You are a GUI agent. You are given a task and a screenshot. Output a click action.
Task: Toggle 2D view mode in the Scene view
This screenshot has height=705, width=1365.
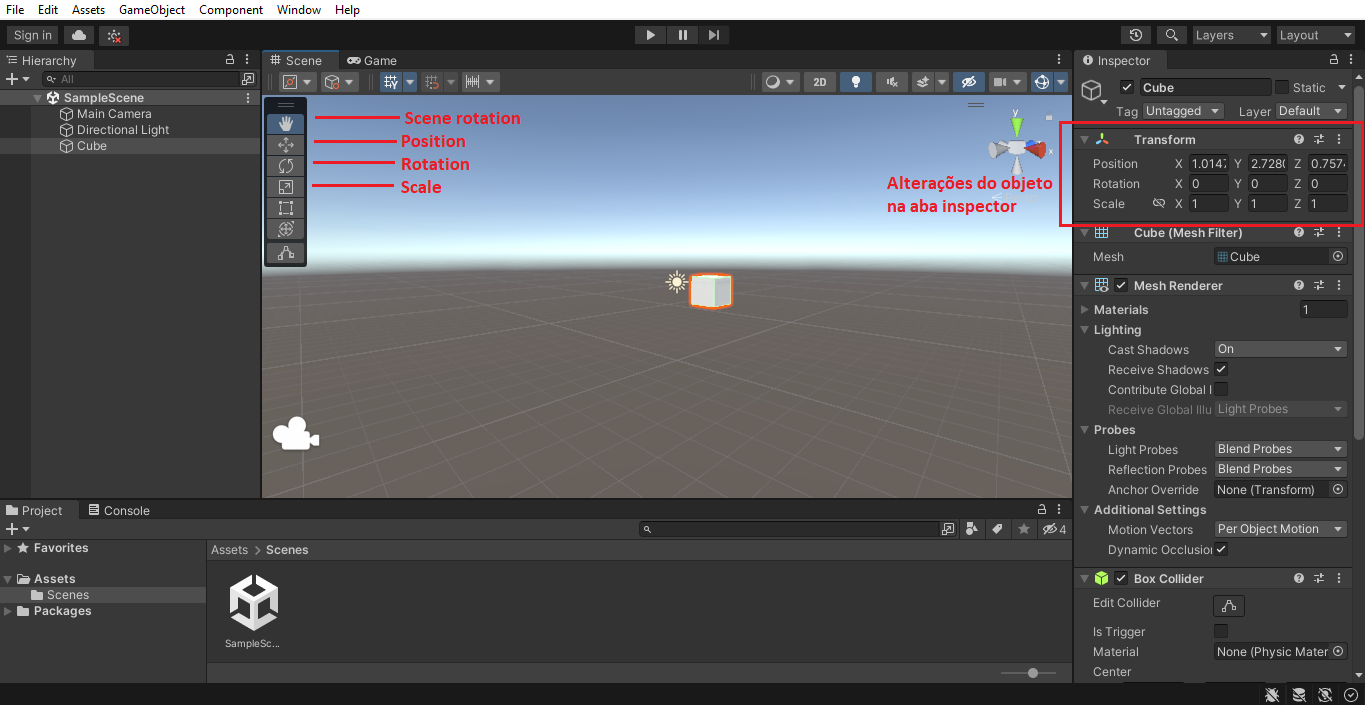point(819,81)
